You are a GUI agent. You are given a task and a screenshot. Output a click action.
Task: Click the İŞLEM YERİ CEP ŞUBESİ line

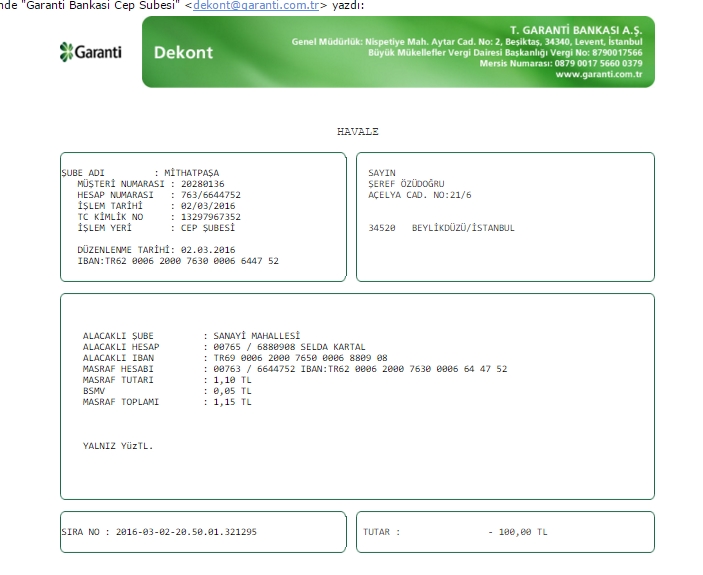point(156,228)
